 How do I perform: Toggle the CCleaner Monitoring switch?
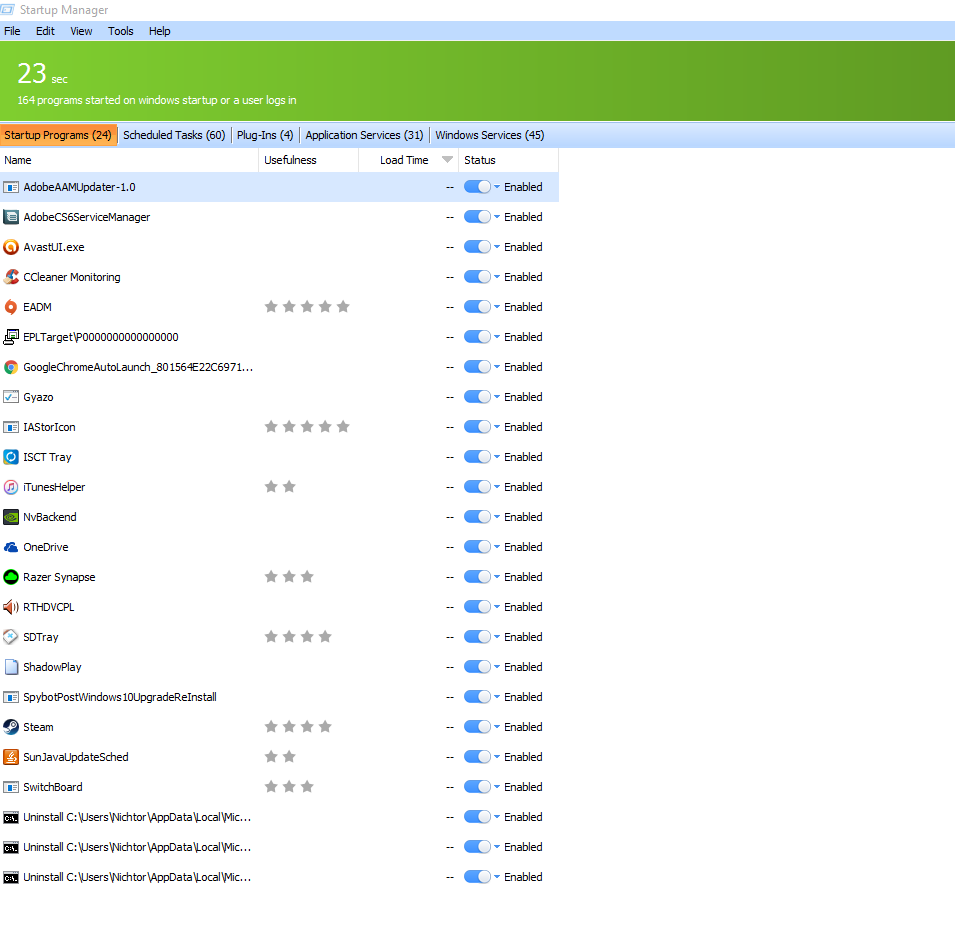coord(477,277)
